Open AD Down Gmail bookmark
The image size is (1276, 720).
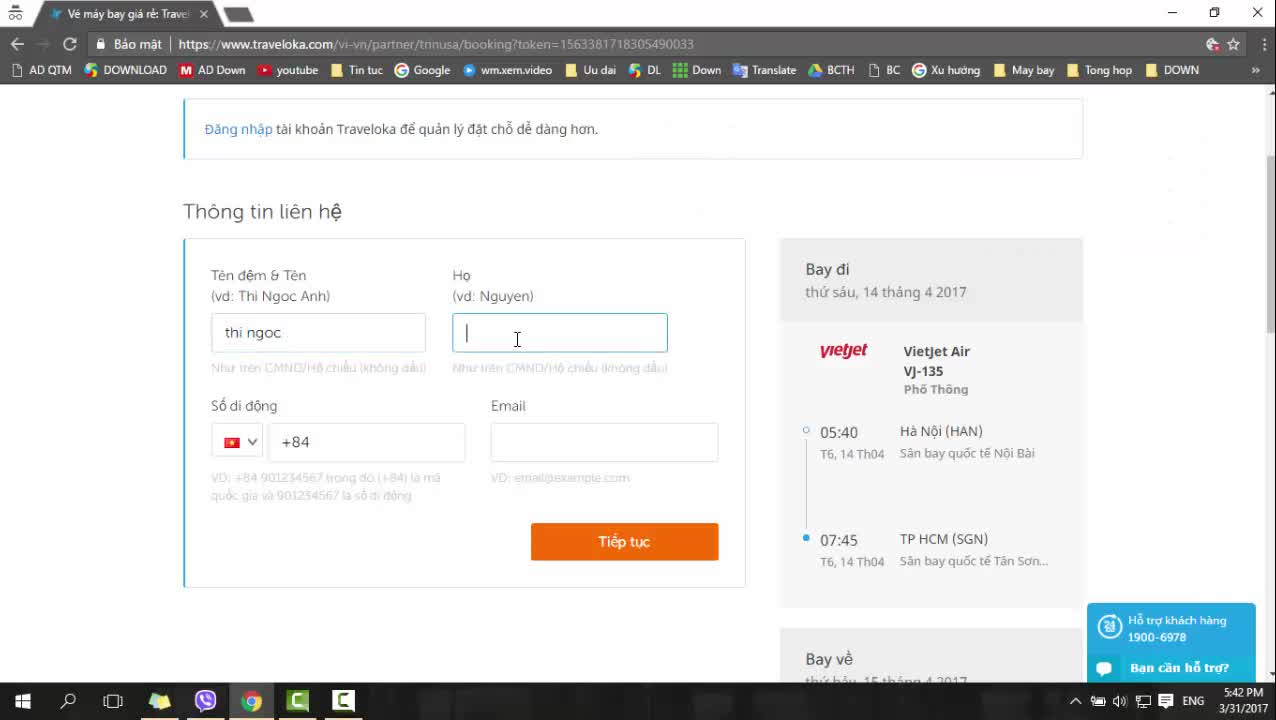pyautogui.click(x=212, y=70)
